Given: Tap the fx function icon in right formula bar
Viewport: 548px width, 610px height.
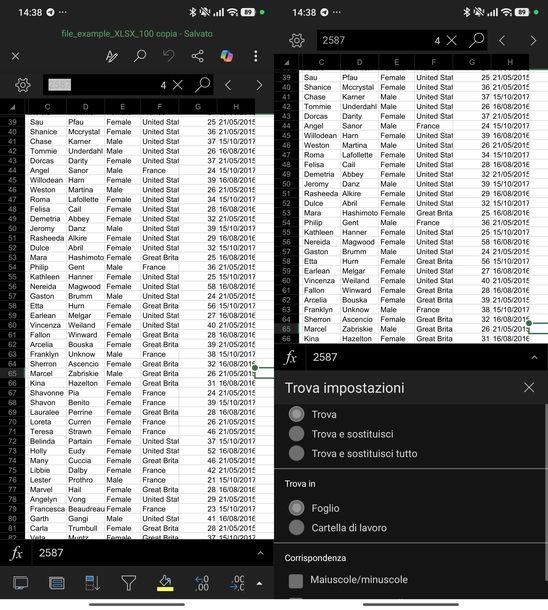Looking at the screenshot, I should coord(291,357).
